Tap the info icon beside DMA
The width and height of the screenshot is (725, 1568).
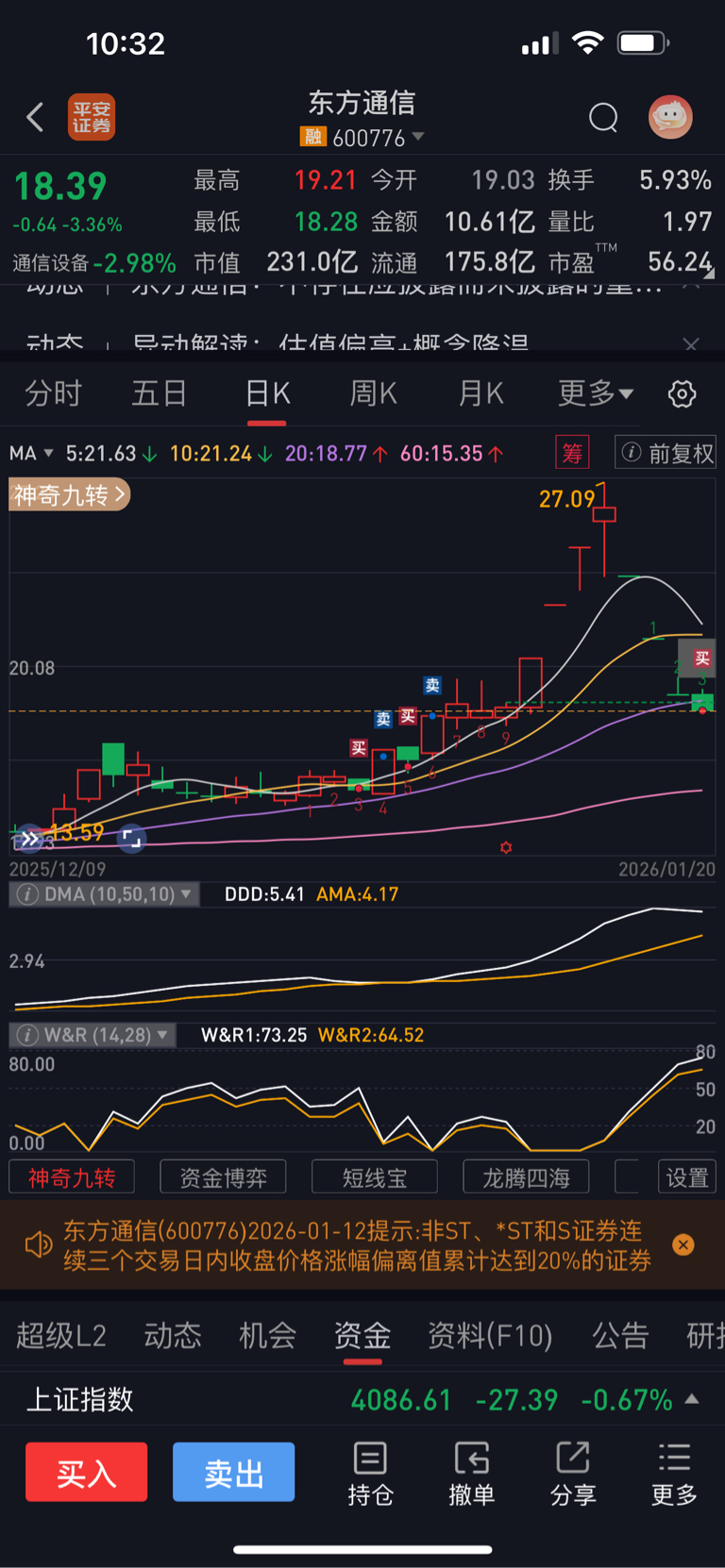27,894
